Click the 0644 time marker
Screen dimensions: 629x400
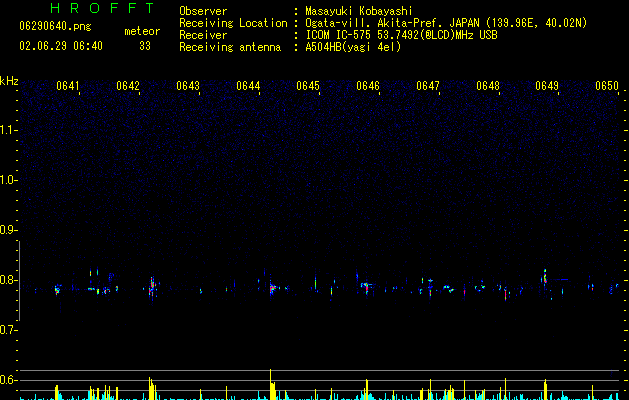(x=248, y=86)
